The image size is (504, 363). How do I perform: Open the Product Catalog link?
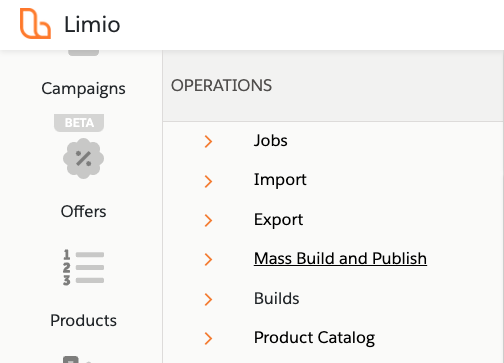tap(314, 338)
